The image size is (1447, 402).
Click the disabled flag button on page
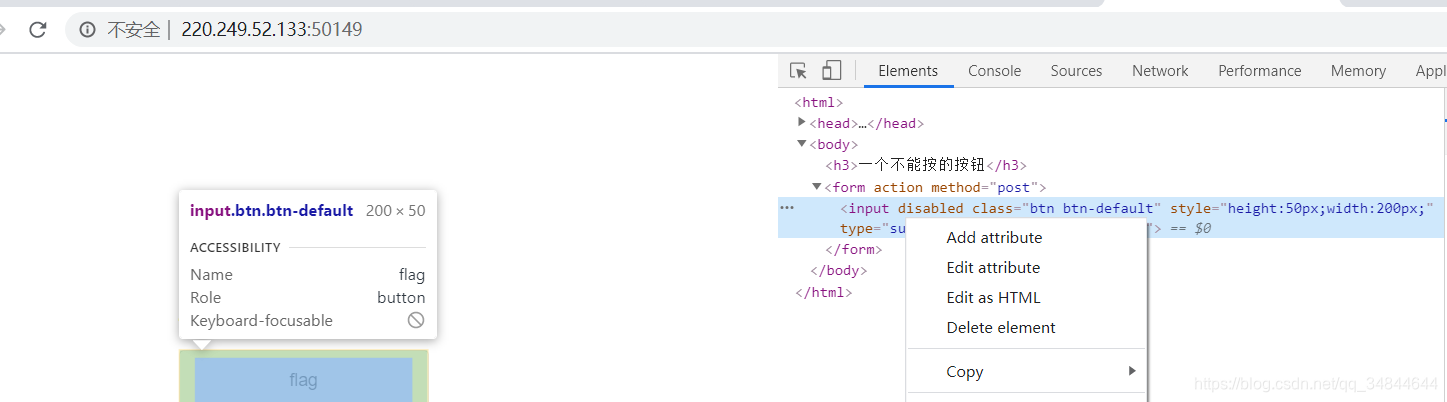(303, 380)
